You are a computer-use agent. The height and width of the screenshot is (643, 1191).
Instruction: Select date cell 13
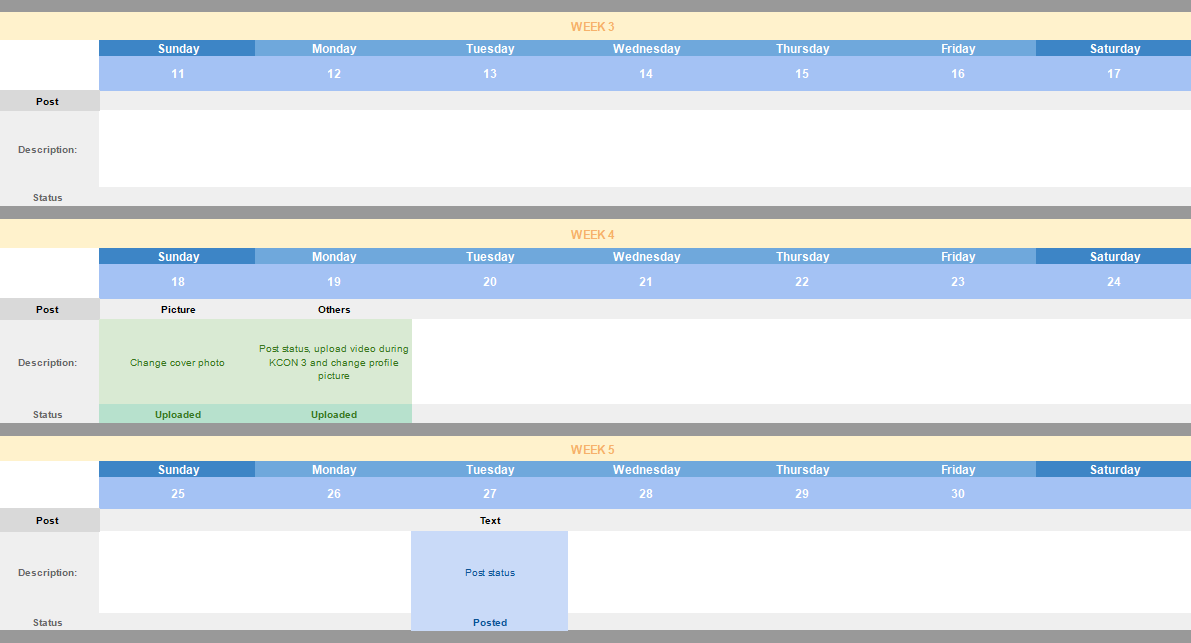pos(490,74)
